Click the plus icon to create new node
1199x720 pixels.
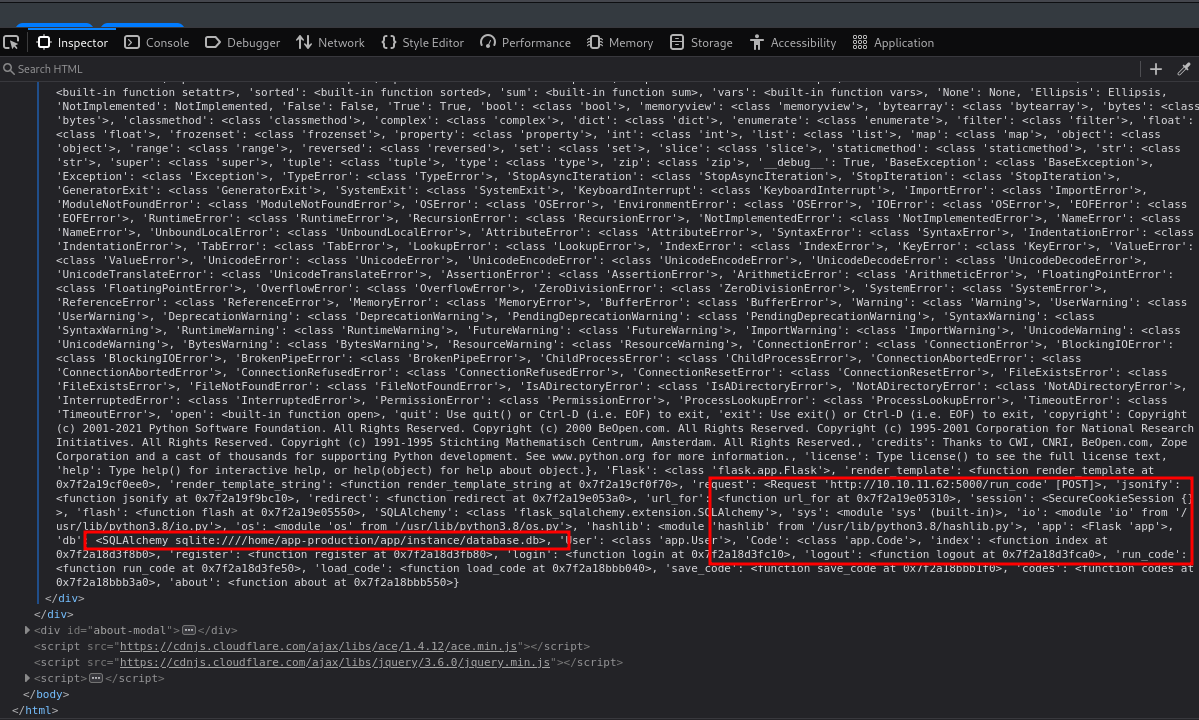point(1156,69)
